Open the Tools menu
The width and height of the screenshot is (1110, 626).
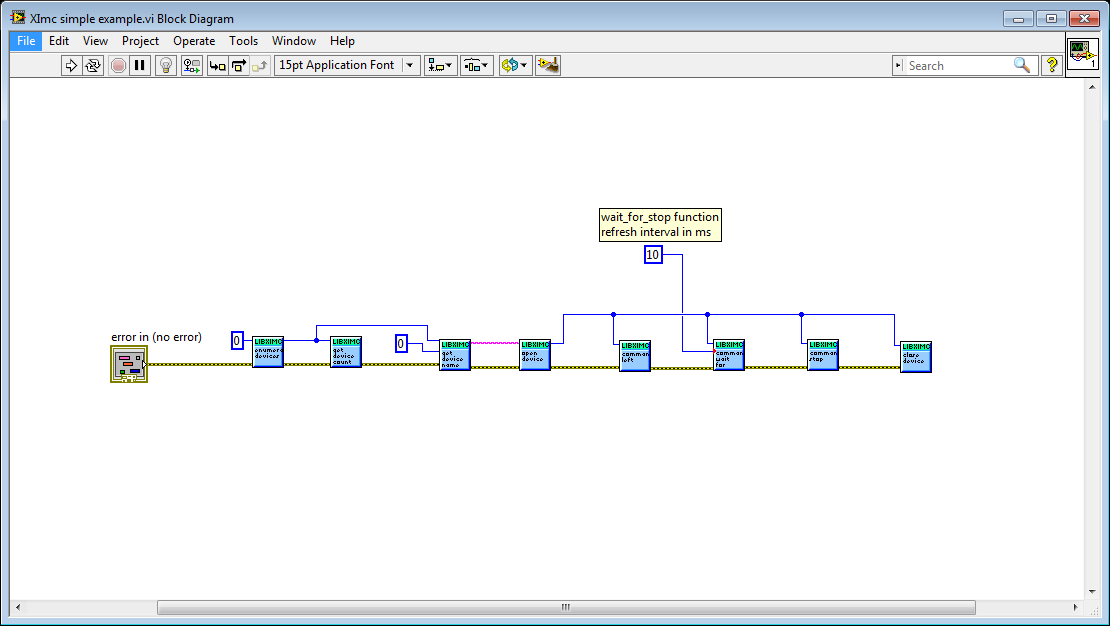[x=243, y=41]
